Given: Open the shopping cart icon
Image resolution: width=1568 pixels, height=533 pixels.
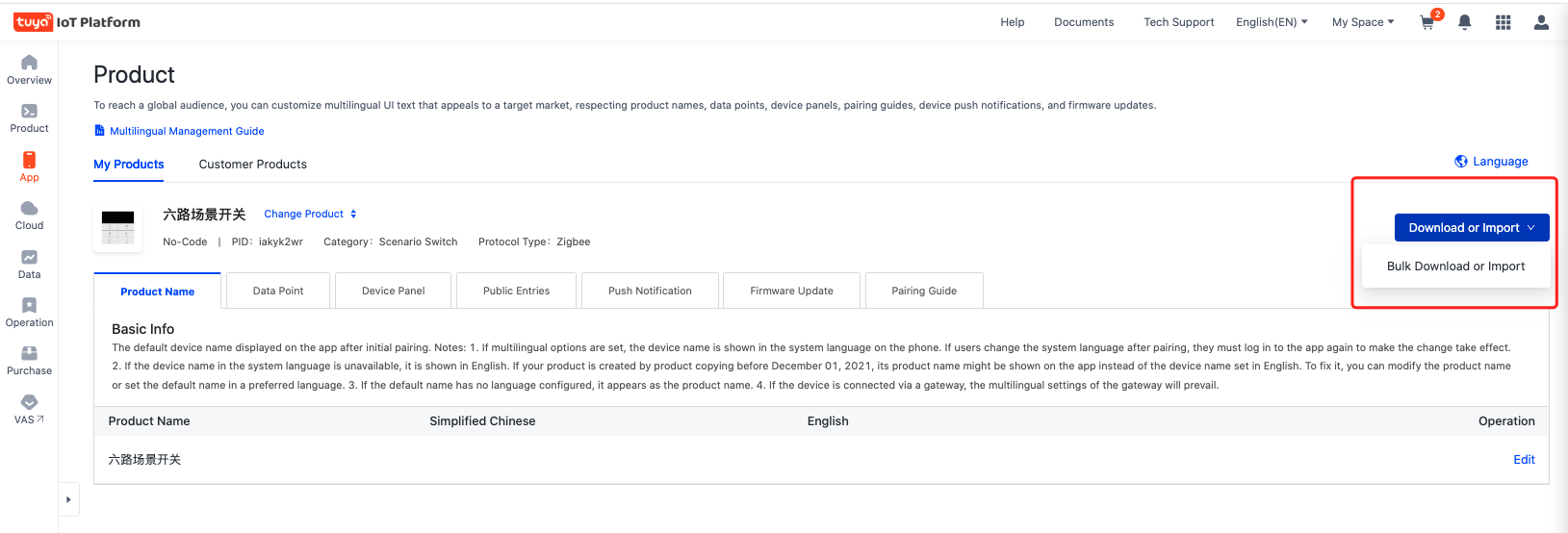Looking at the screenshot, I should [1427, 22].
